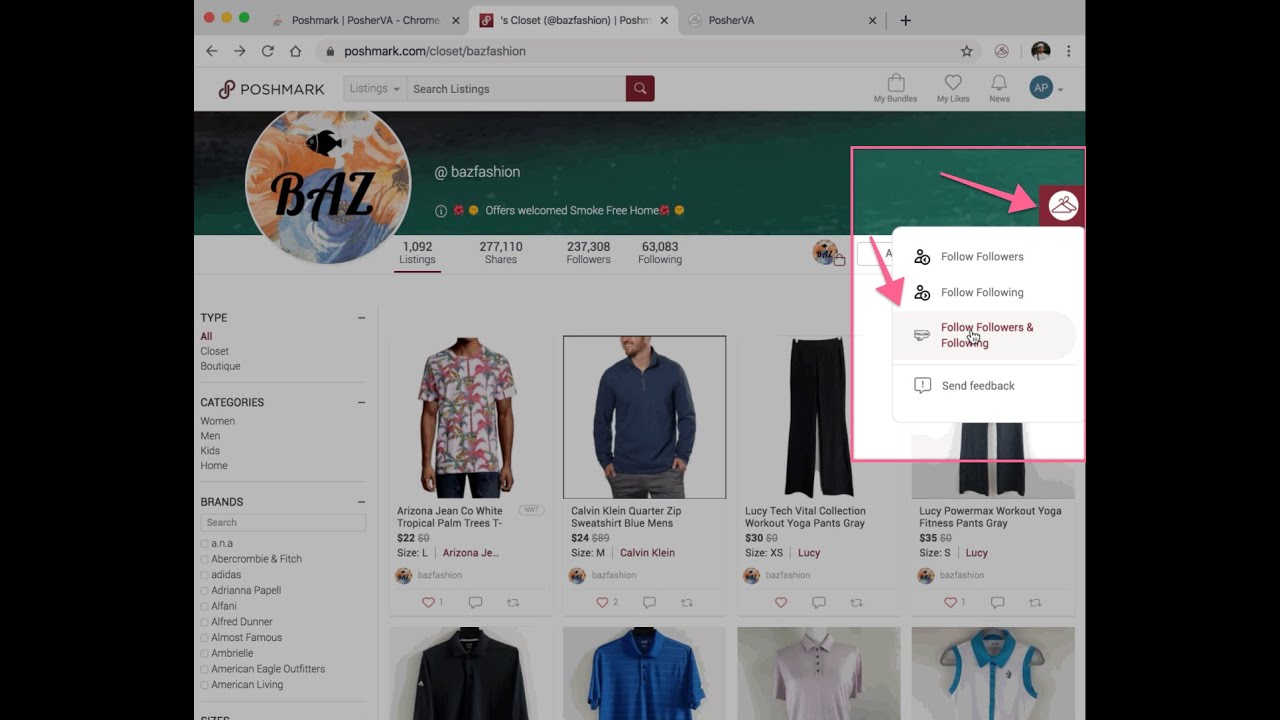Image resolution: width=1280 pixels, height=720 pixels.
Task: Click the address bar URL
Action: (435, 51)
